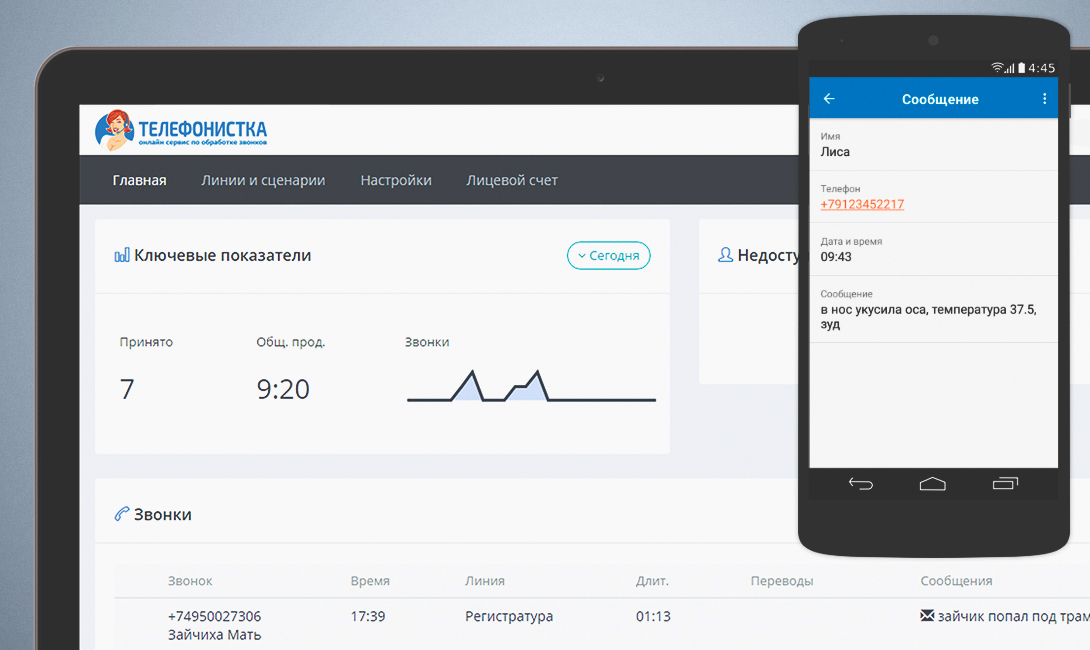
Task: Tap the cell signal icon on phone
Action: pos(1009,68)
